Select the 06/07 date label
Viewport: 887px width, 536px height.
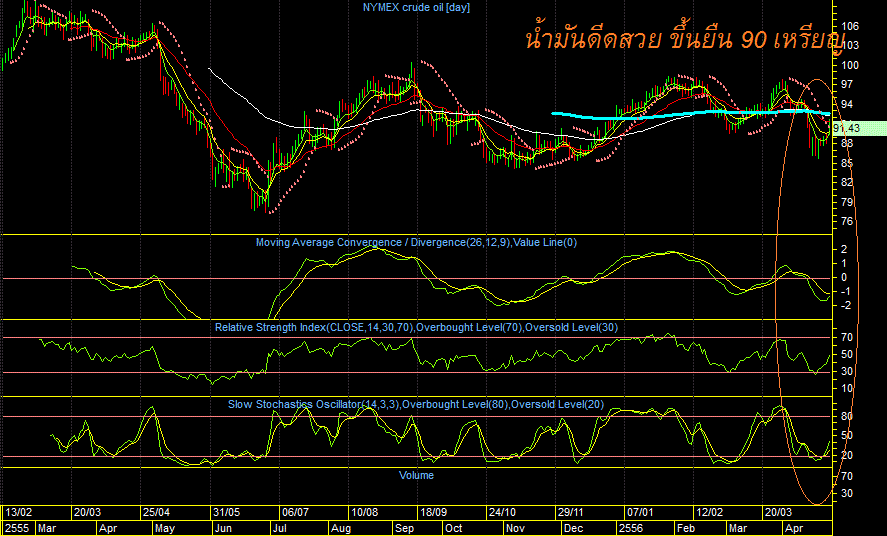pos(295,512)
